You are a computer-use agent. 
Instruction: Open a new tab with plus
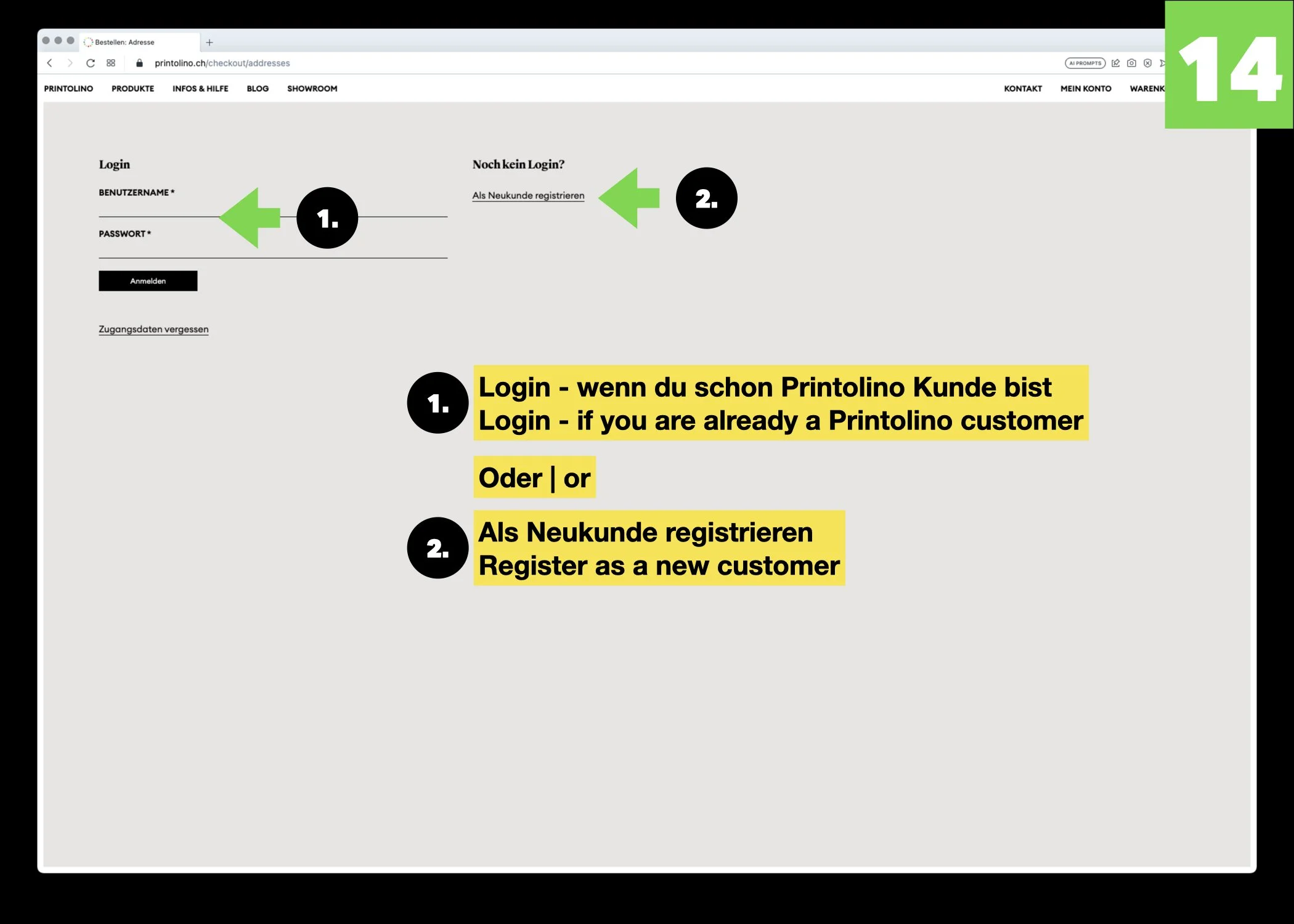[210, 43]
